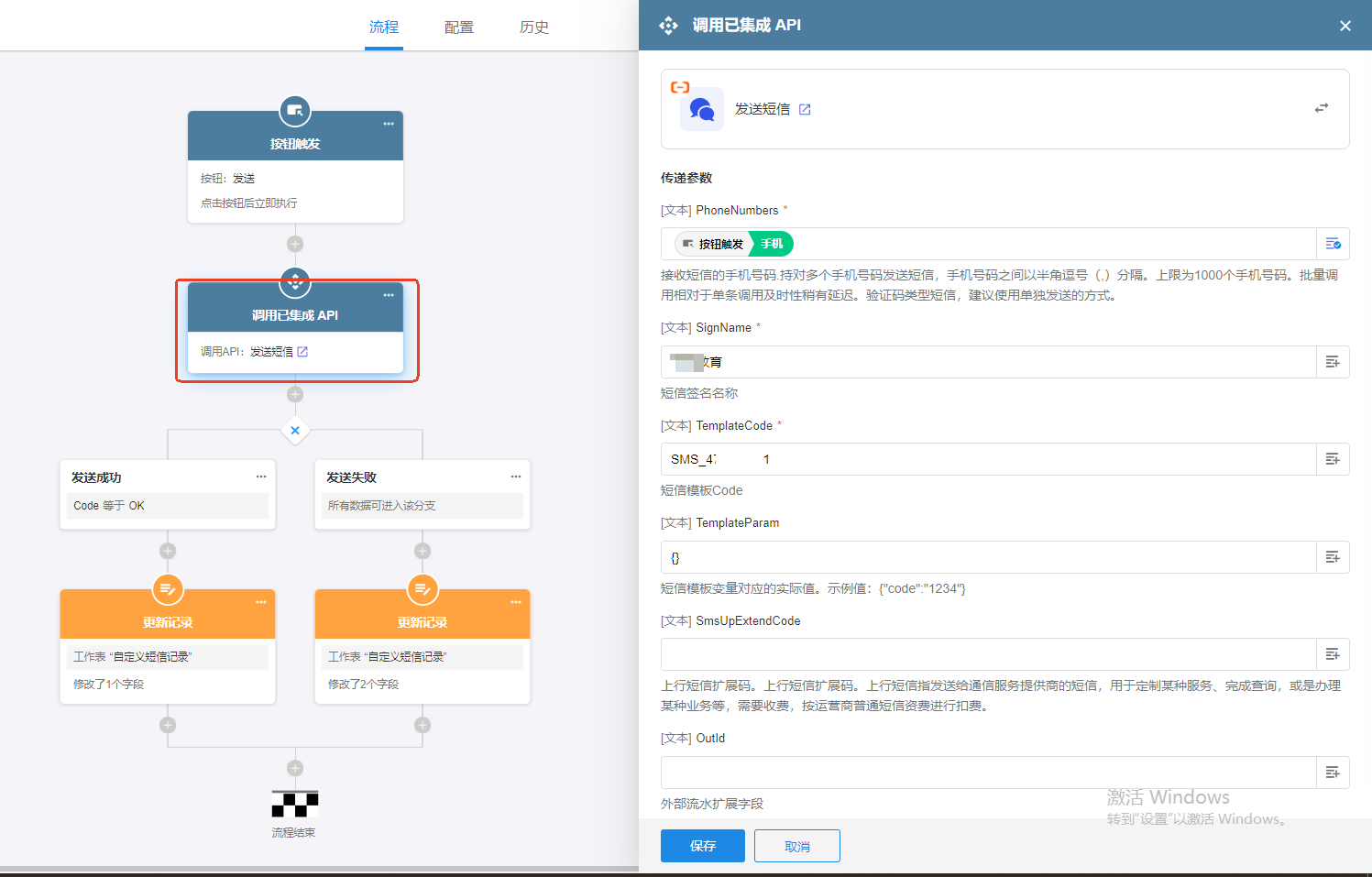Click field selector icon for PhoneNumbers
Screen dimensions: 1372x877
[1333, 244]
